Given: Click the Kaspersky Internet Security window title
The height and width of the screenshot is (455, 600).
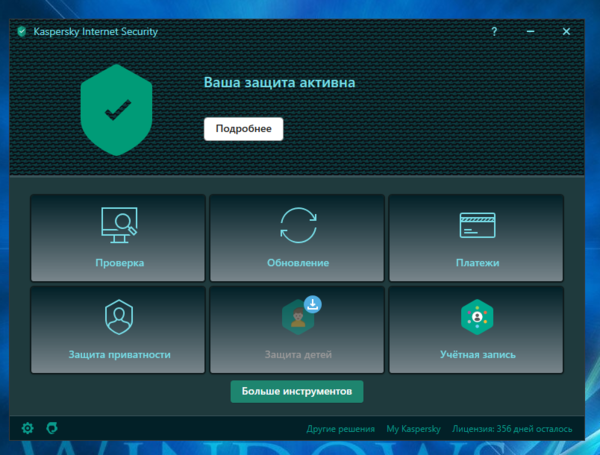Looking at the screenshot, I should pyautogui.click(x=96, y=31).
